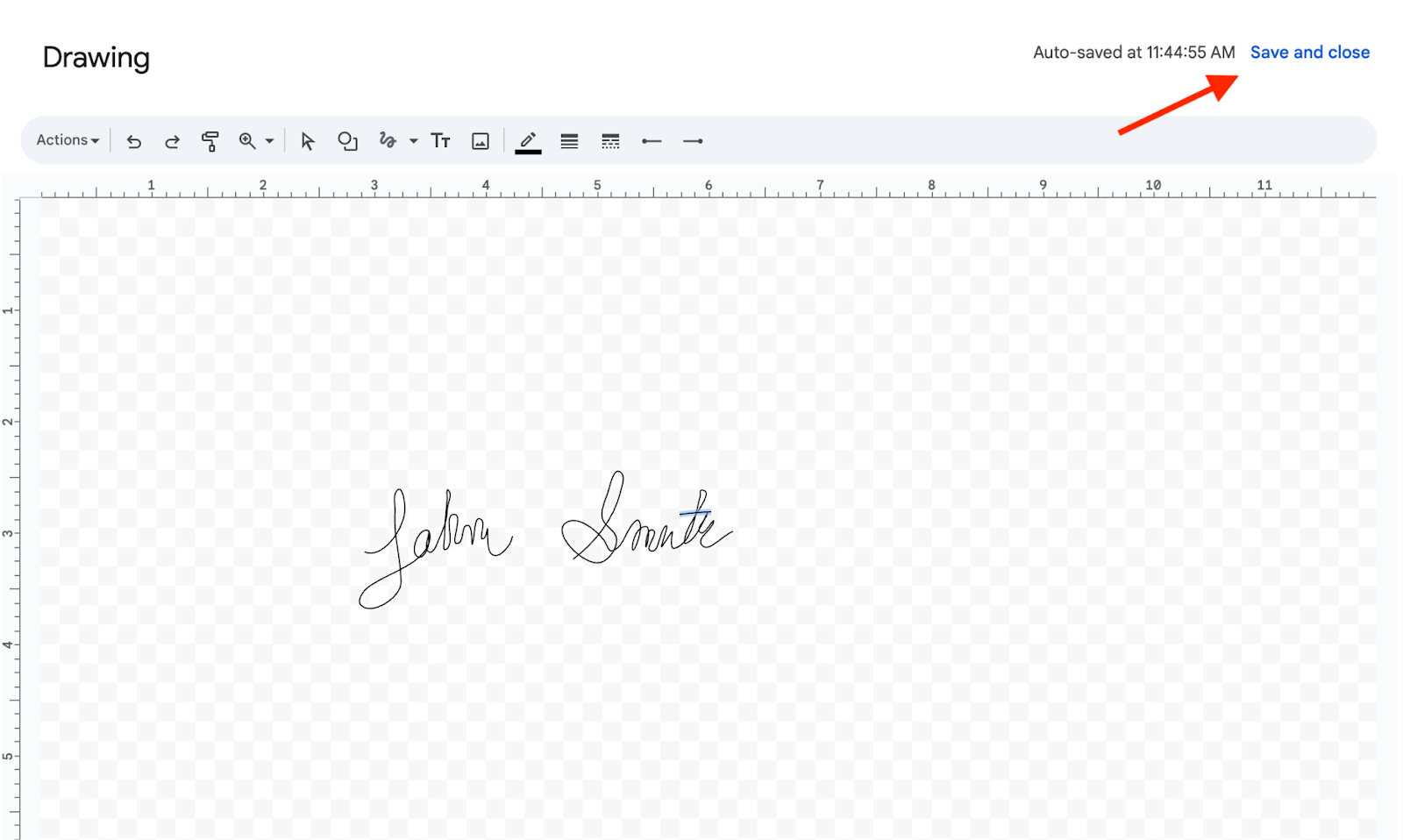Select the Paint format roller tool
Screen dimensions: 1403x840
pos(210,141)
